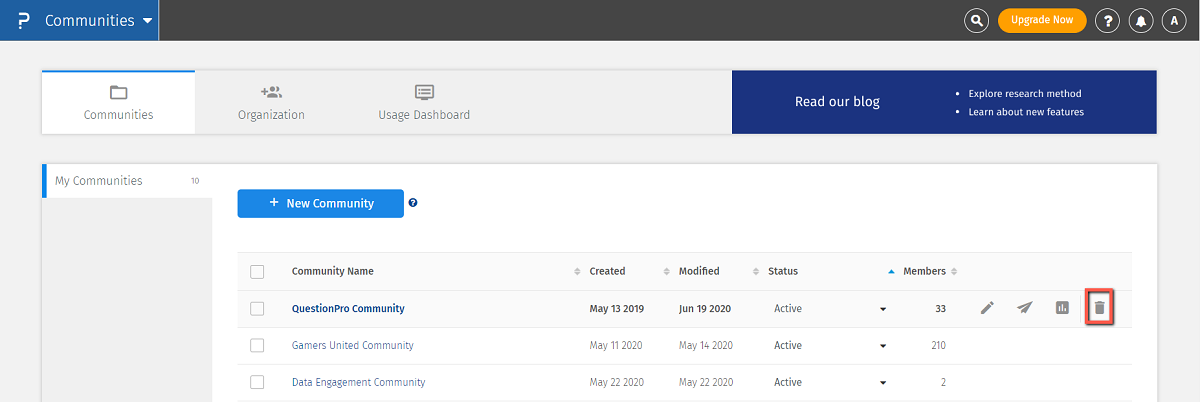Screen dimensions: 1200x402
Task: Select the Gamers United Community checkbox
Action: (x=257, y=345)
